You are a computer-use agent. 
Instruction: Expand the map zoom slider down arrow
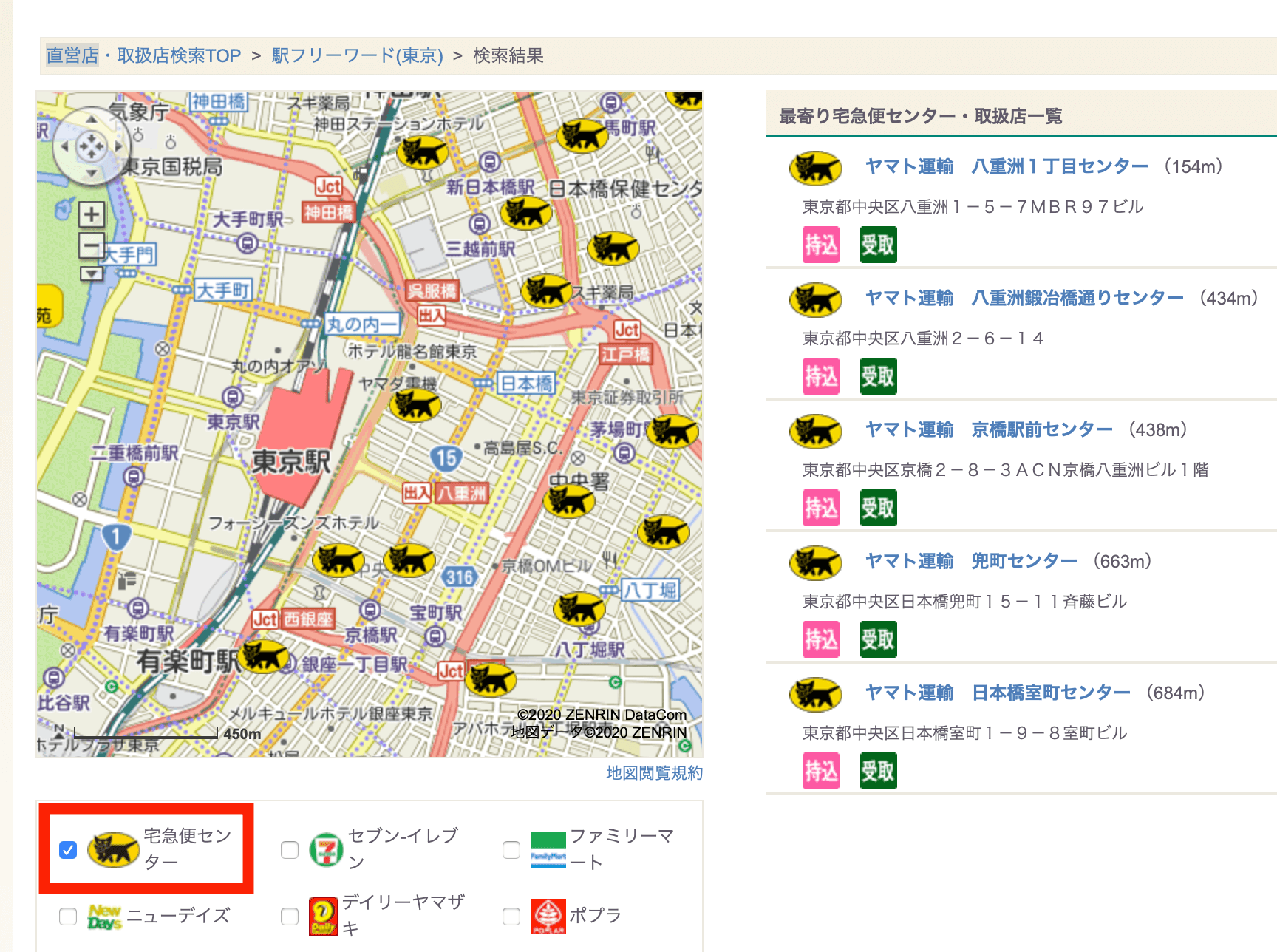(x=92, y=273)
